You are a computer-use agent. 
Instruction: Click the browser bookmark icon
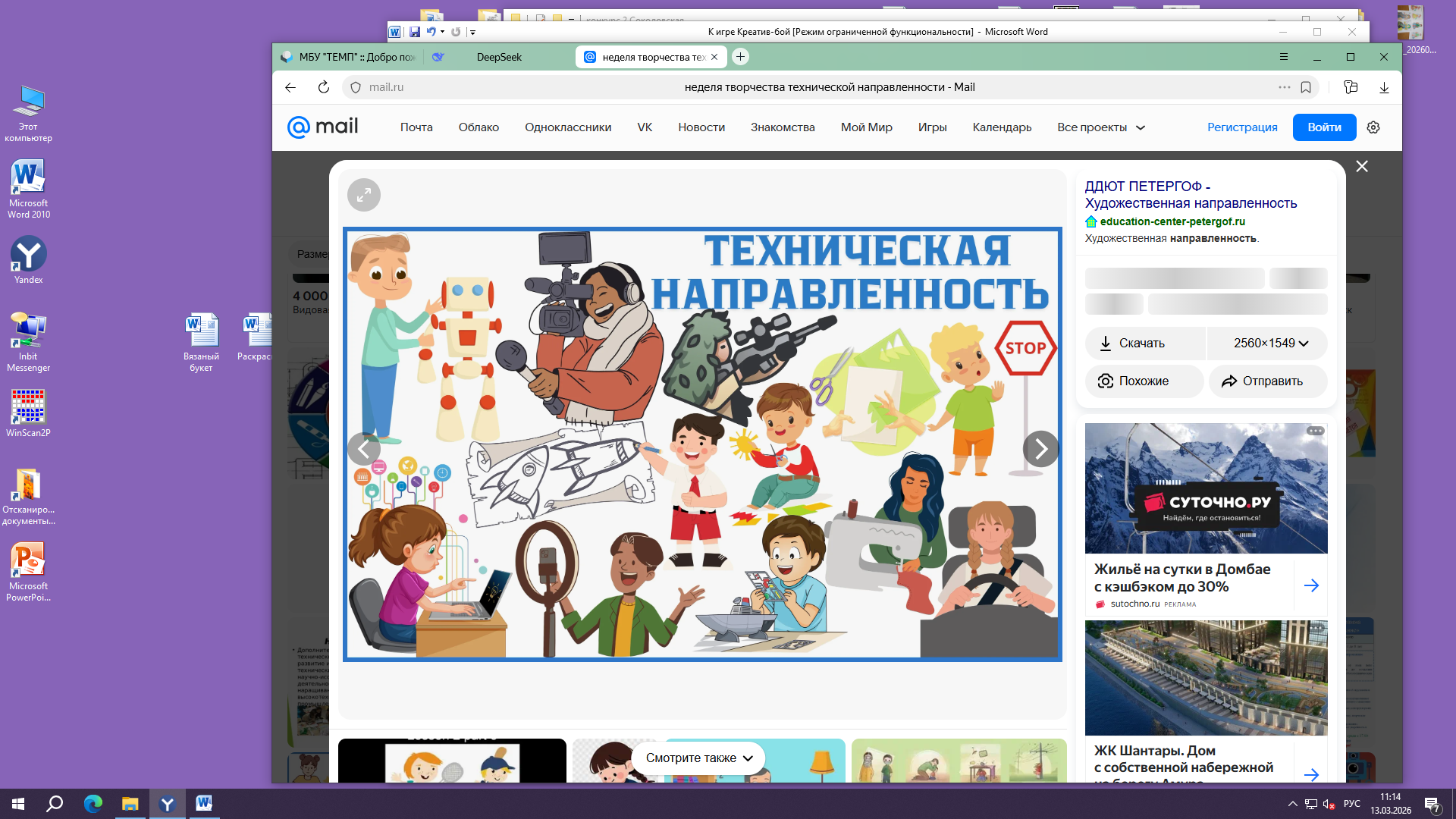pos(1306,87)
